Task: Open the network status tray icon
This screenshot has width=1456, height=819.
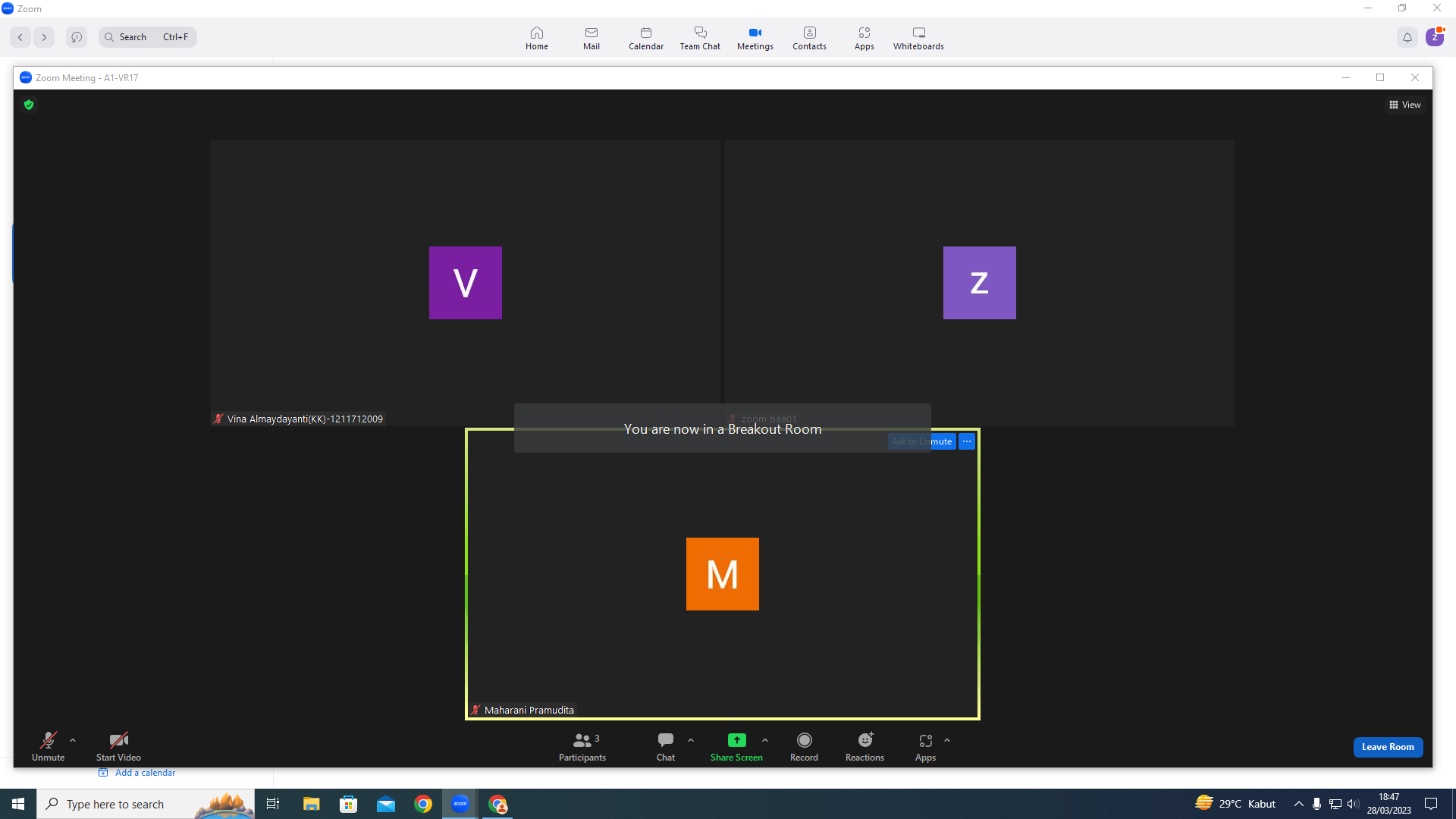Action: [1335, 804]
